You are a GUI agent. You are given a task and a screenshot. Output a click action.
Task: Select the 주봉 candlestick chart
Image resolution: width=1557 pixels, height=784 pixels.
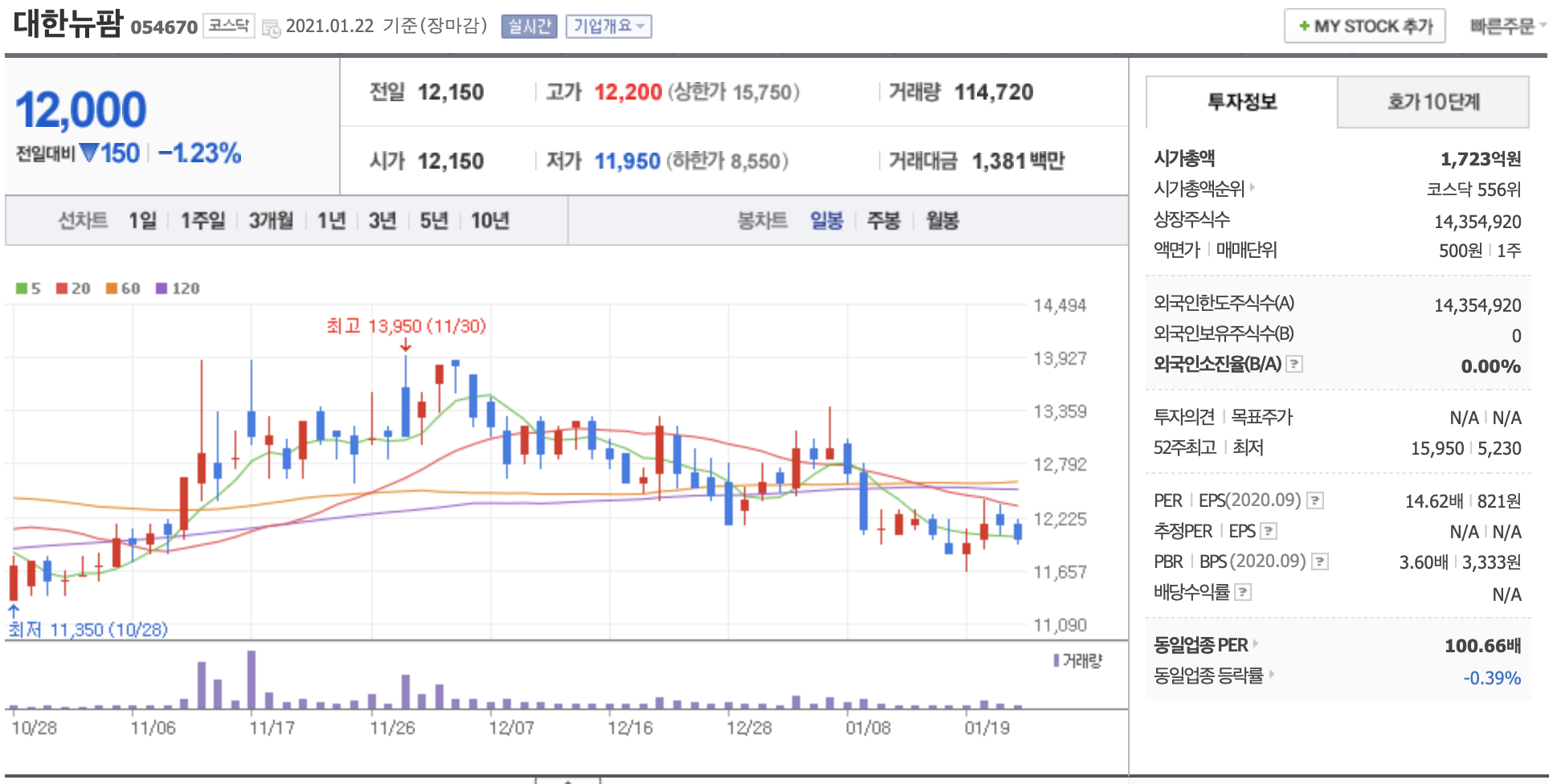(884, 221)
